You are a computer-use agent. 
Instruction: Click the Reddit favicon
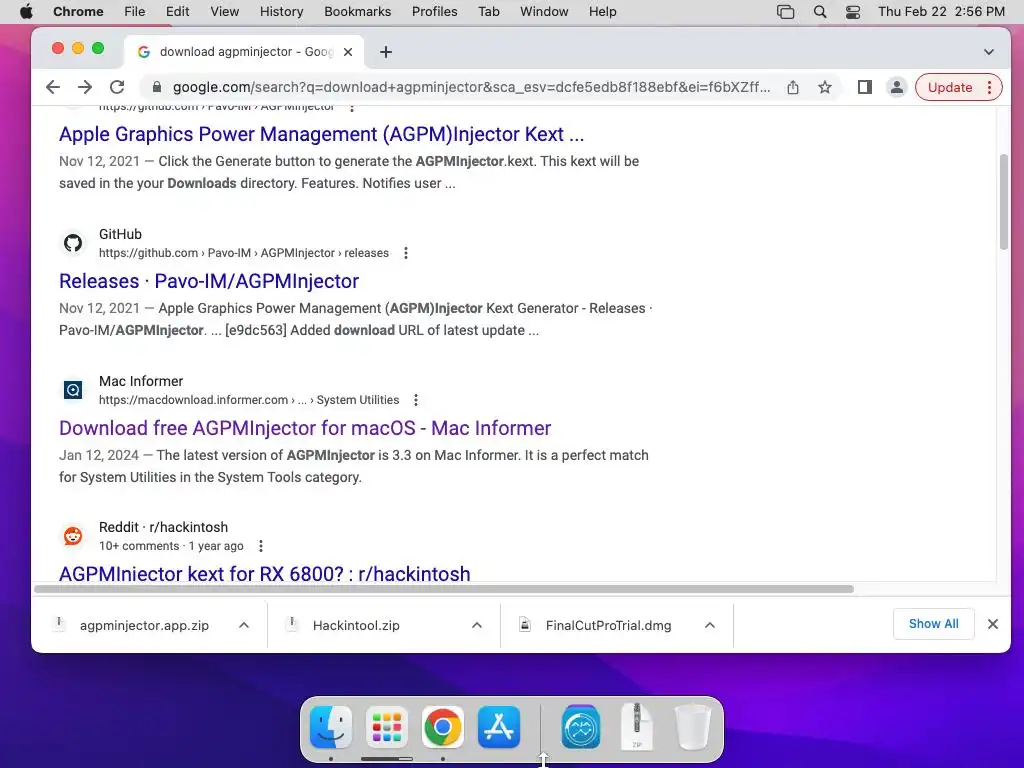click(73, 536)
